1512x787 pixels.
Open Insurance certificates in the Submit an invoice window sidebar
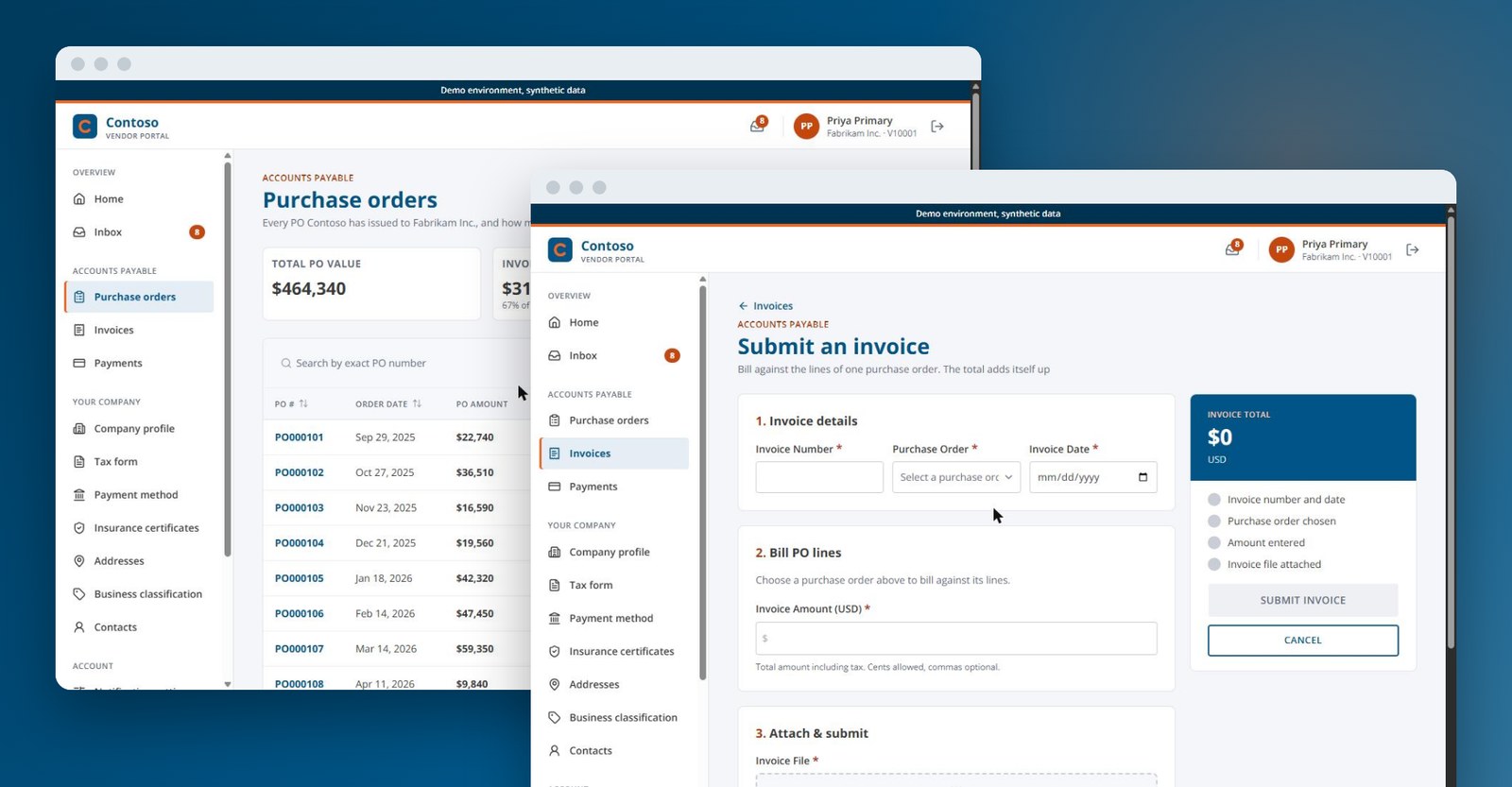coord(613,652)
